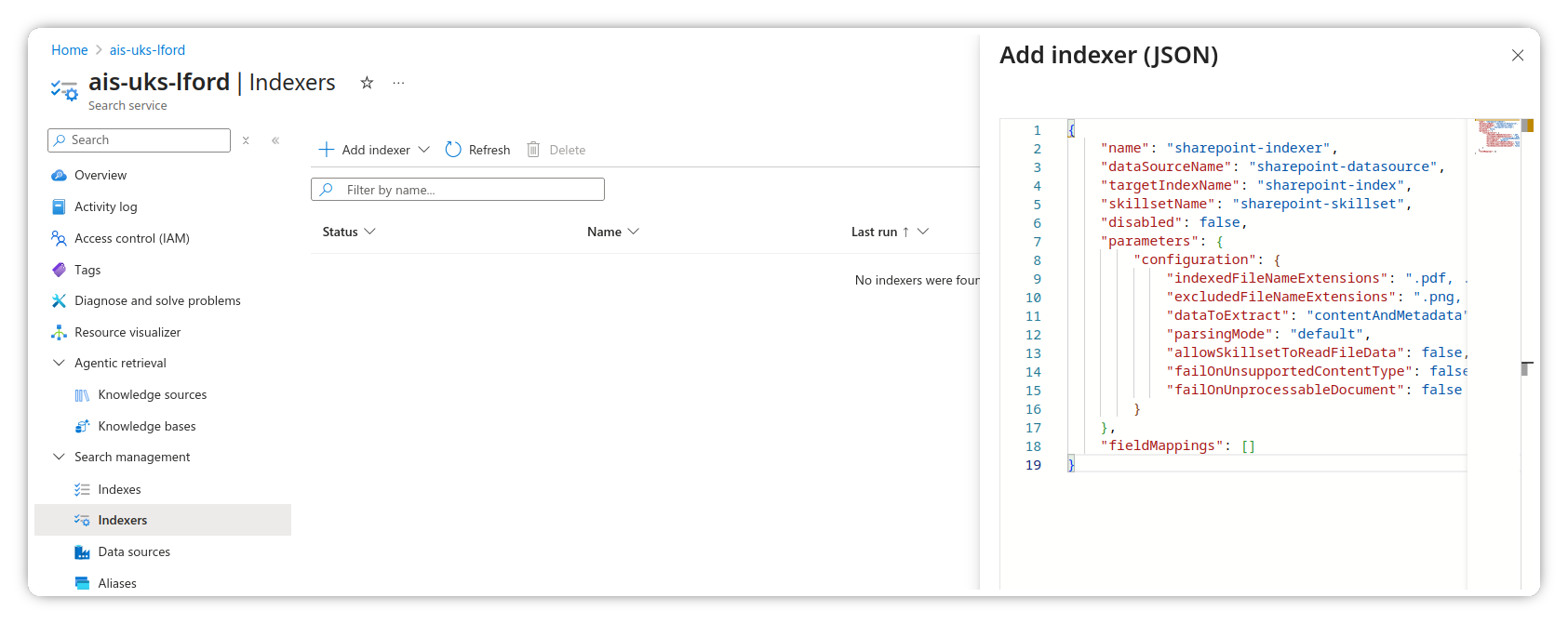Click "No indexers were found" message
The image size is (1568, 624).
[917, 280]
